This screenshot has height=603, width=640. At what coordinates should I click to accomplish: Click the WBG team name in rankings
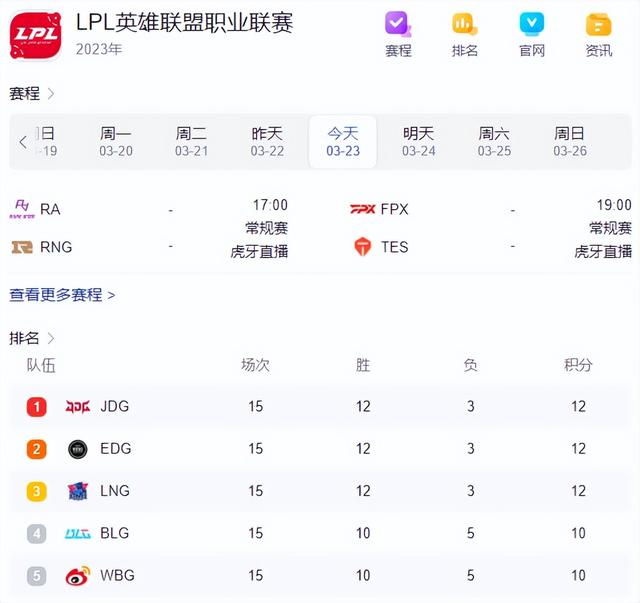point(117,575)
